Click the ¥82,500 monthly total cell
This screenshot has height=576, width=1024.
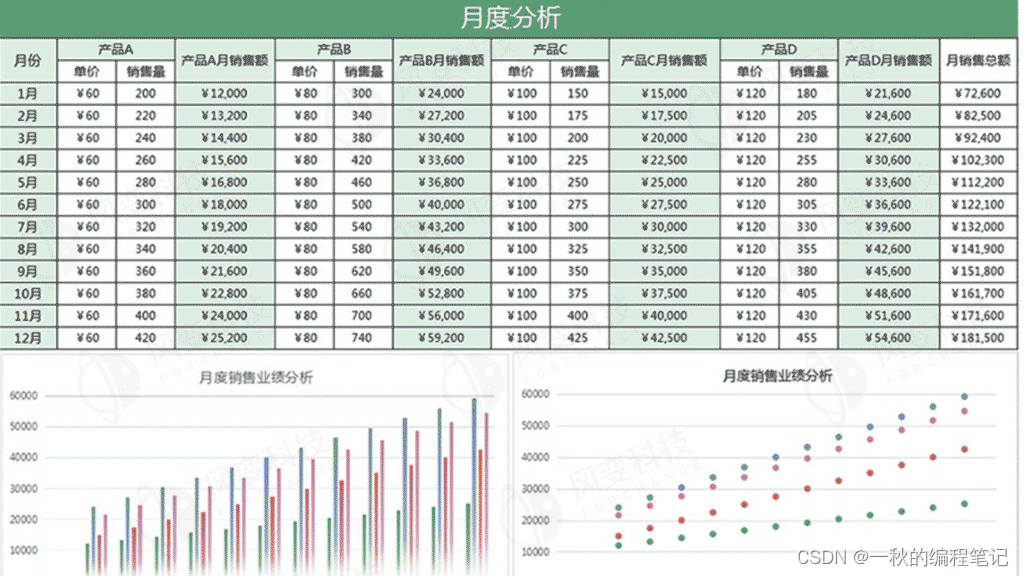tap(978, 116)
